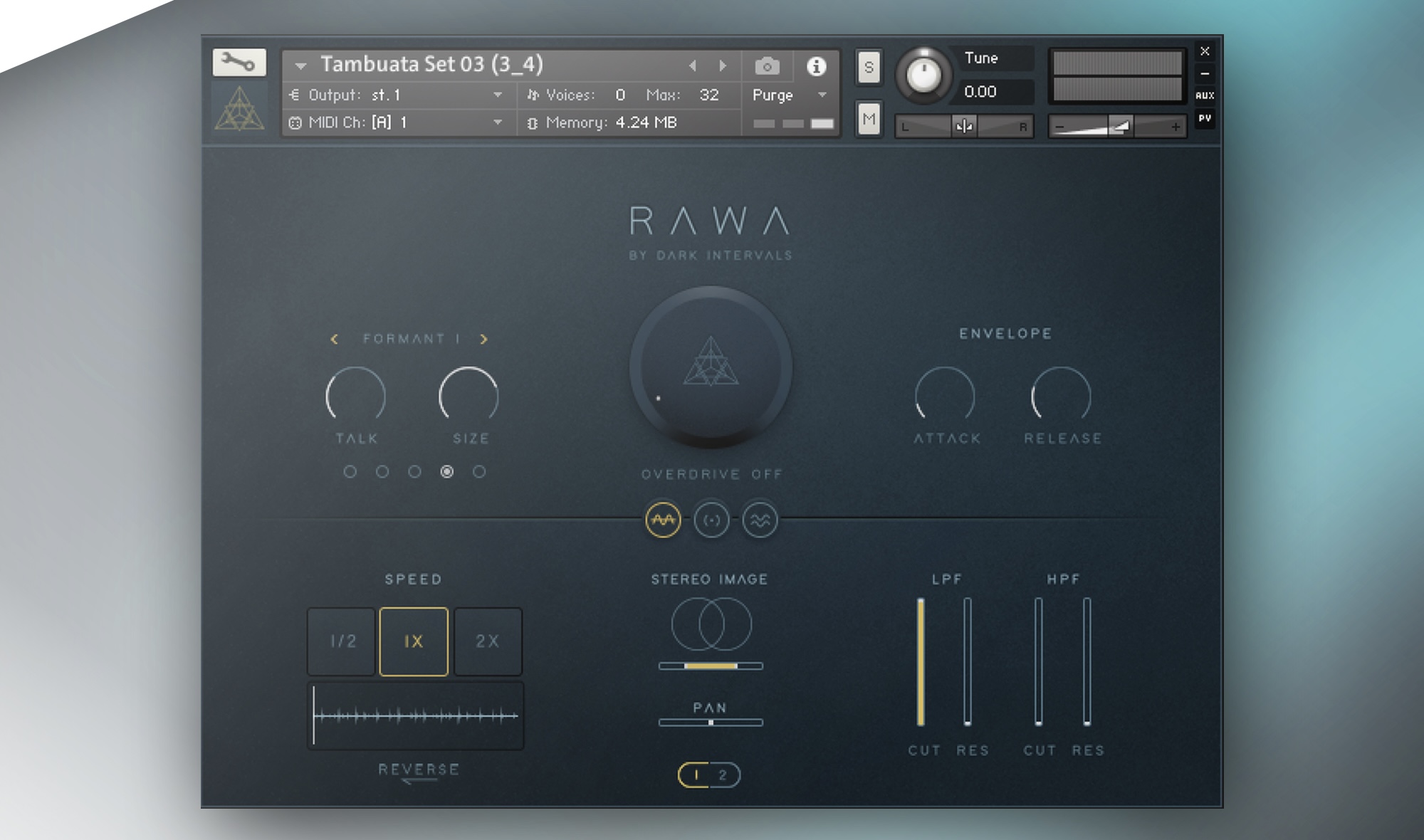The width and height of the screenshot is (1424, 840).
Task: Toggle the AUX sends button
Action: click(x=1205, y=95)
